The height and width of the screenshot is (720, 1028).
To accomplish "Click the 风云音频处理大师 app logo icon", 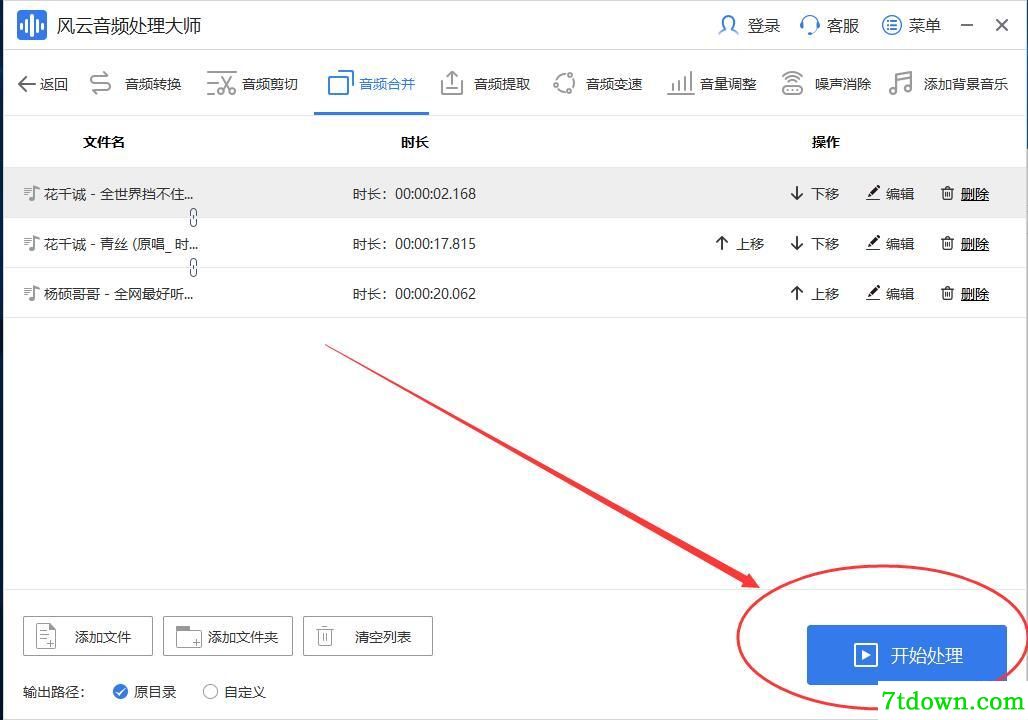I will pyautogui.click(x=31, y=26).
